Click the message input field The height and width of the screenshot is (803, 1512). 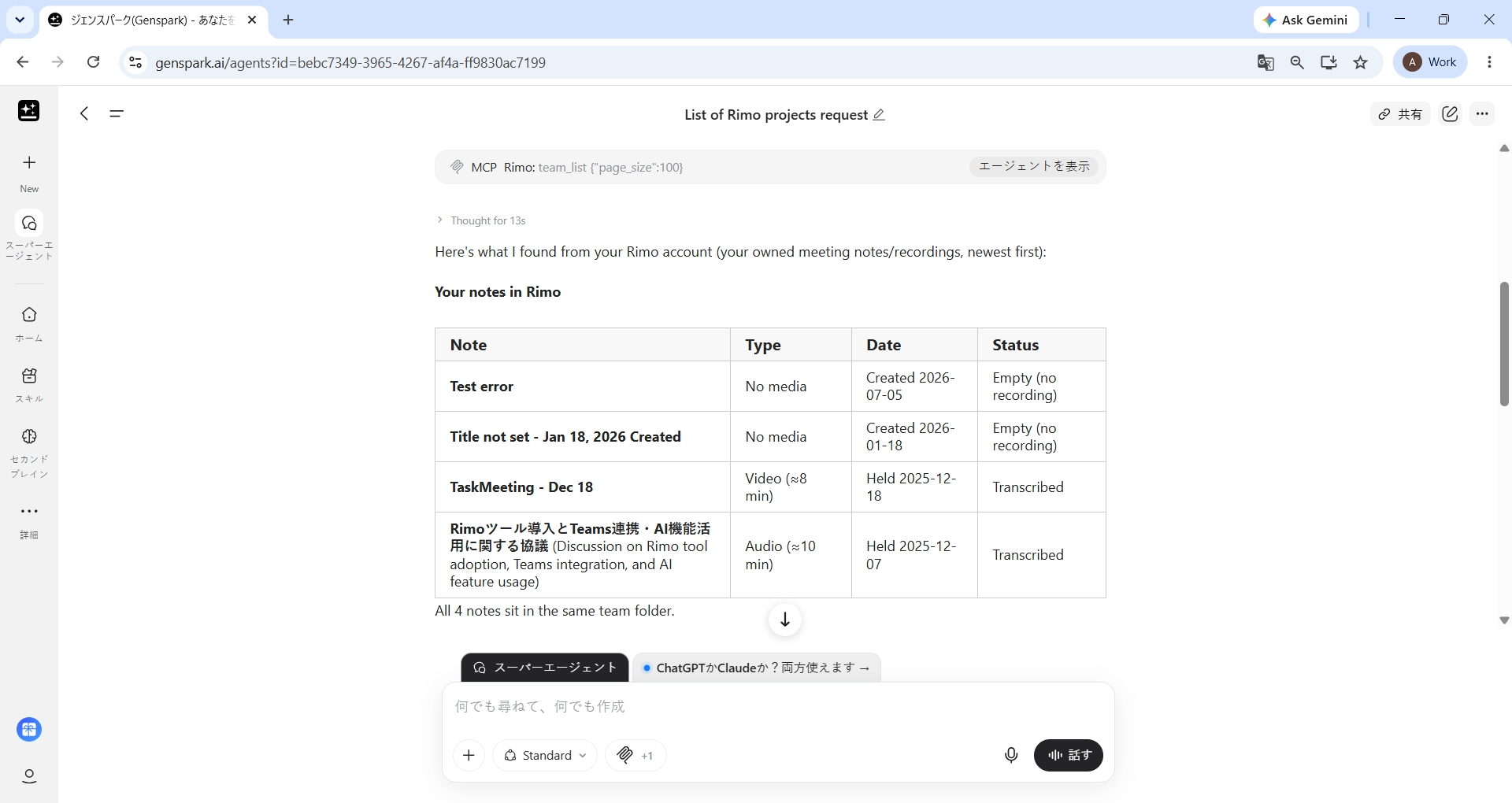coord(778,706)
